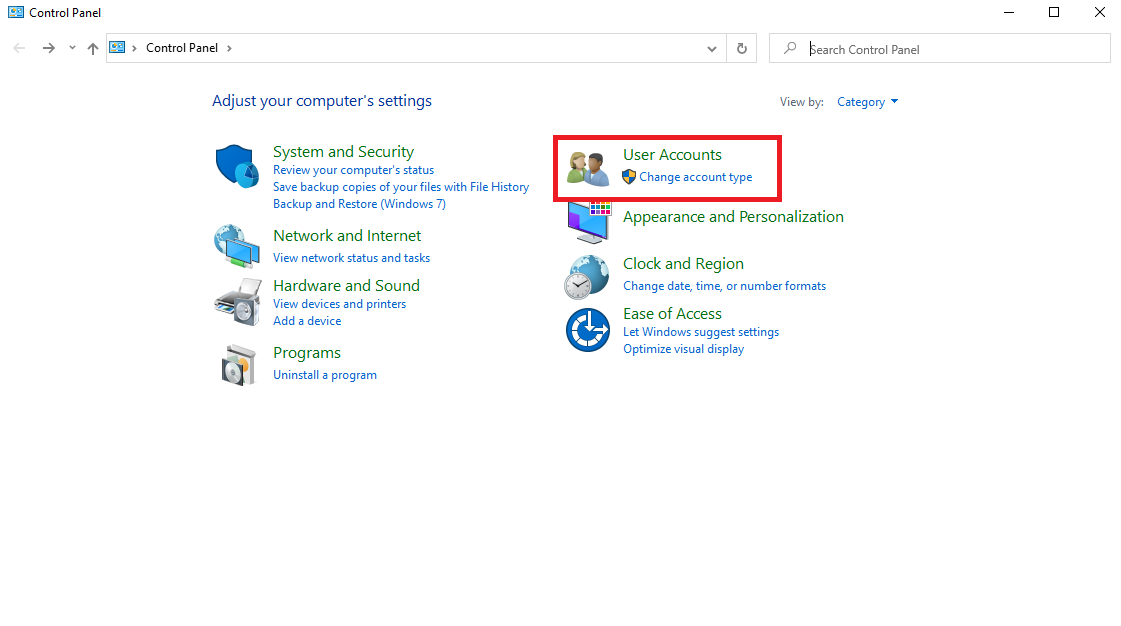Image resolution: width=1121 pixels, height=626 pixels.
Task: Minimize the Control Panel window
Action: coord(1009,12)
